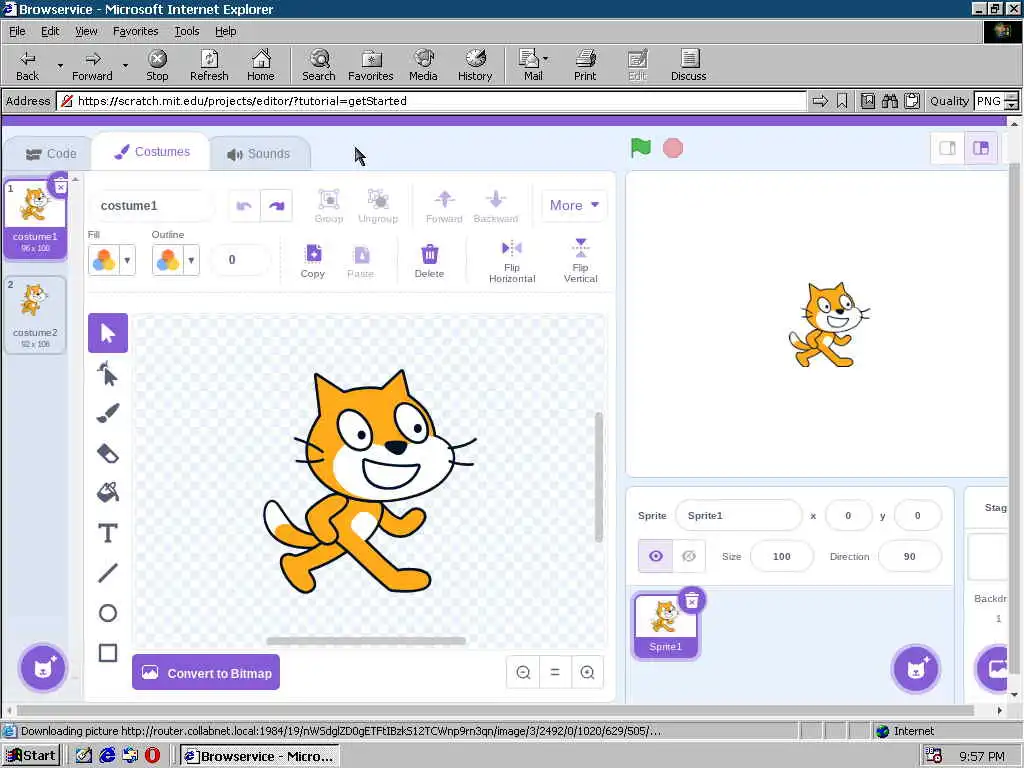Switch to large stage layout
Screen dimensions: 1024x768
981,148
